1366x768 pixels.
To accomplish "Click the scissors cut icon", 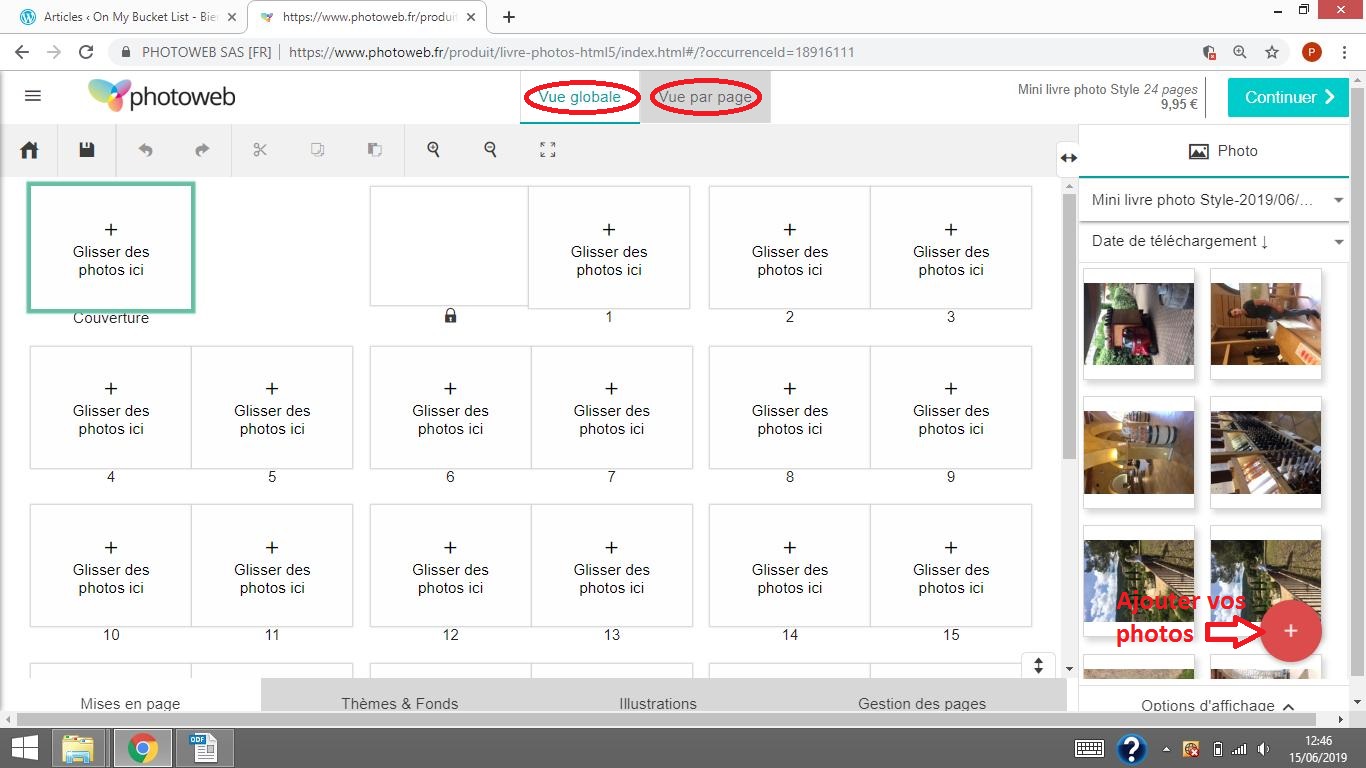I will point(260,150).
